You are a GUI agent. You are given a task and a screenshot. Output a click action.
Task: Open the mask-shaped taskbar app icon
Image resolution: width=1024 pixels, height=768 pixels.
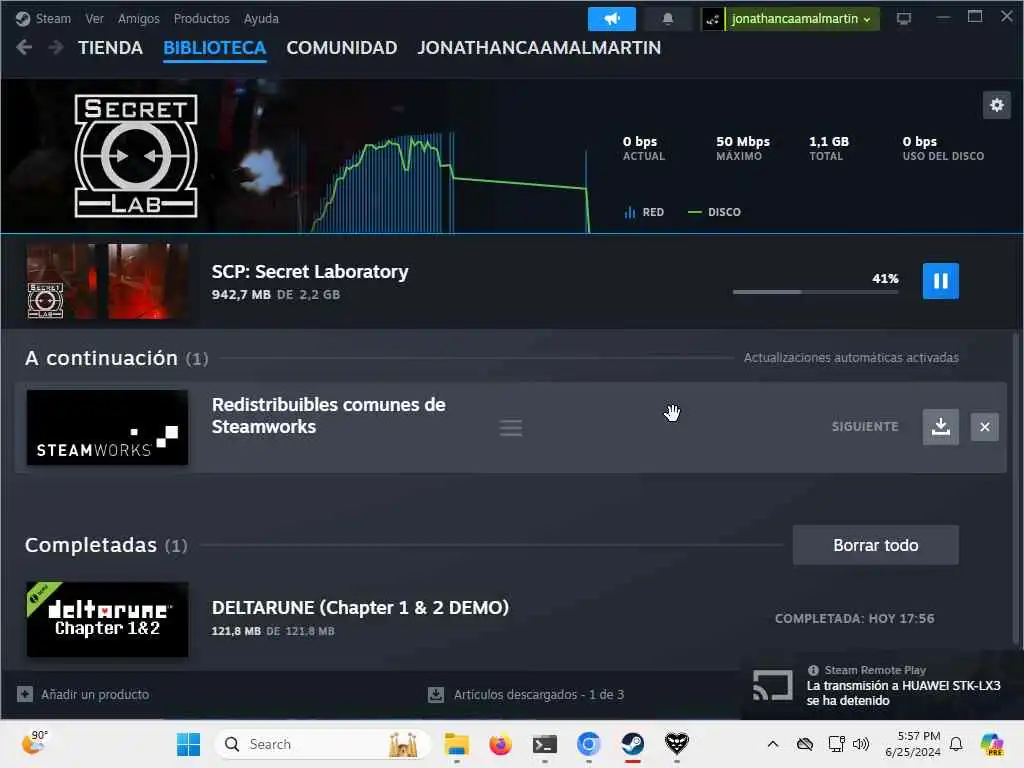tap(677, 744)
